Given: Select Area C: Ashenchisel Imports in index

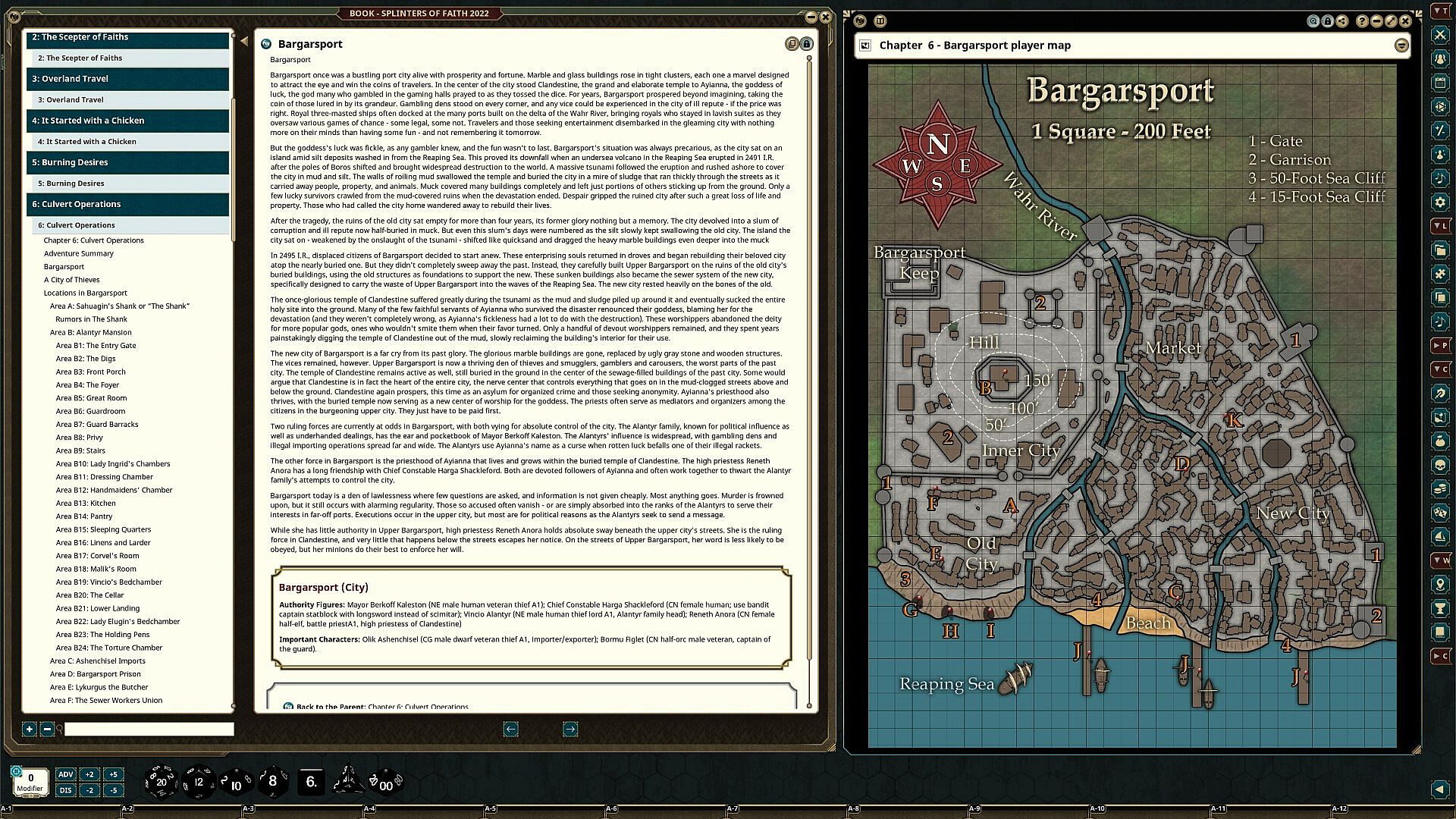Looking at the screenshot, I should [x=97, y=661].
